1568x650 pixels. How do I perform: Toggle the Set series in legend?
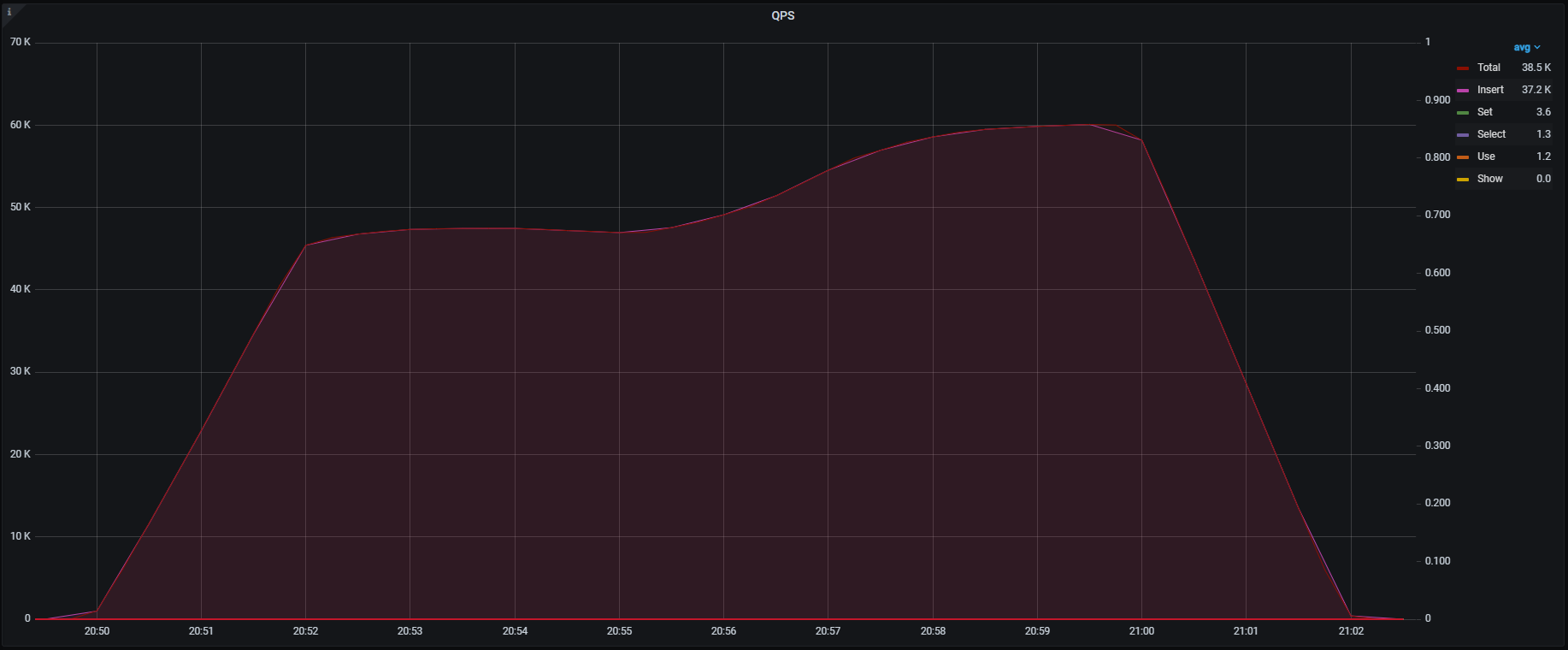point(1485,112)
